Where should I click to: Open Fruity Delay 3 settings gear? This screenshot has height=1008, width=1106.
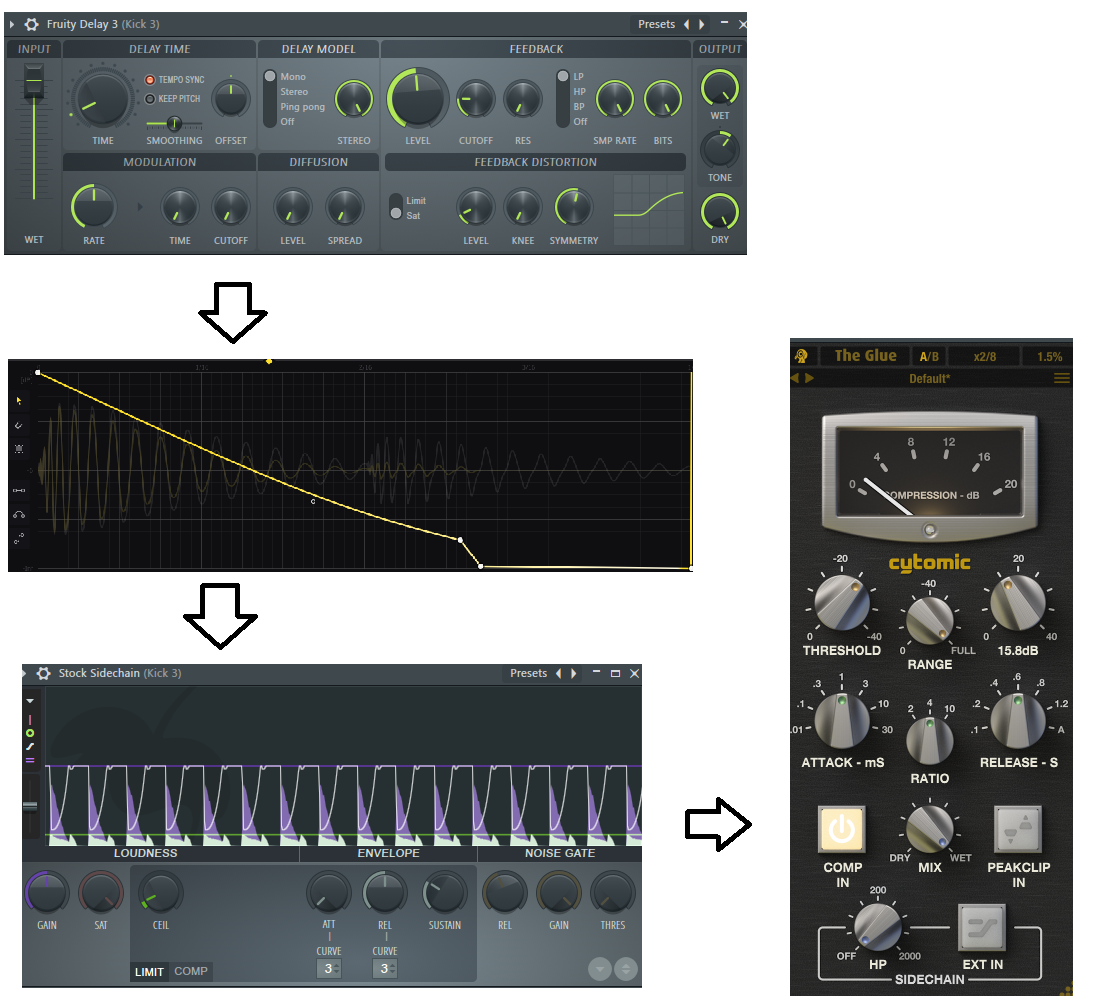(31, 24)
